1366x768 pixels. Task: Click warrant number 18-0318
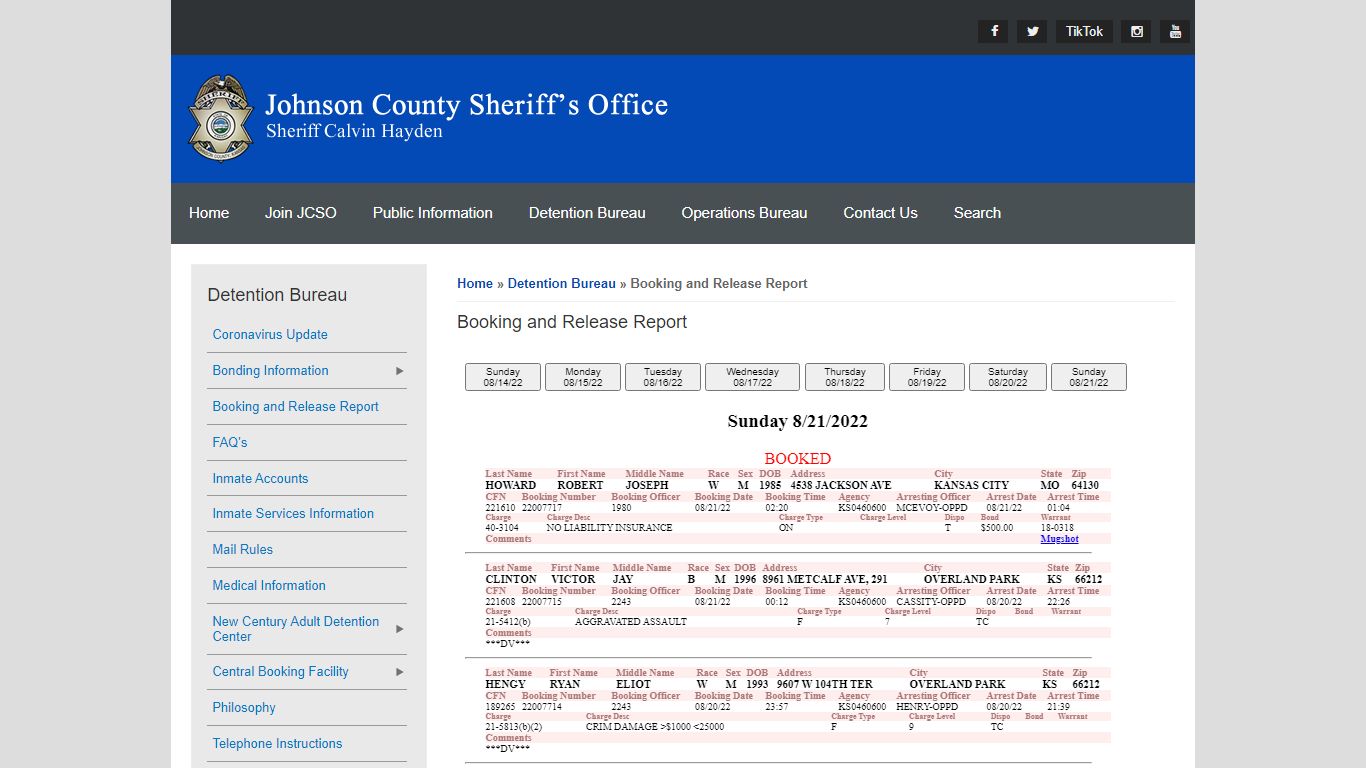pos(1057,527)
